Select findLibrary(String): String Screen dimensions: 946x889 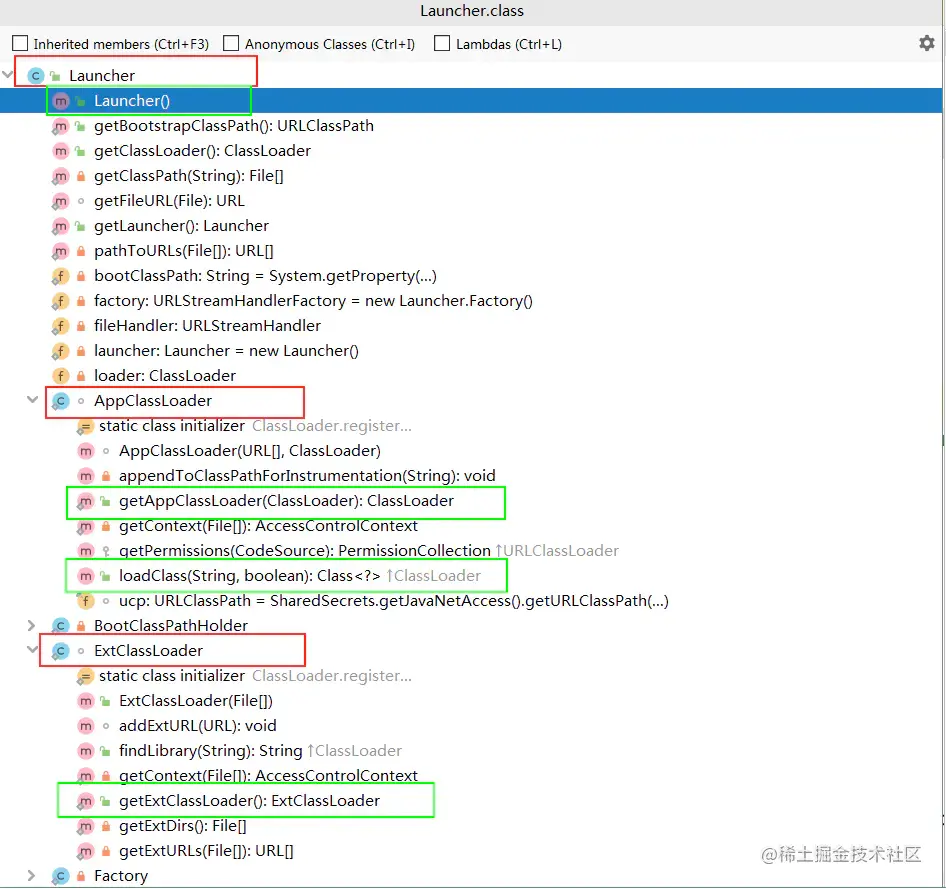pos(211,751)
